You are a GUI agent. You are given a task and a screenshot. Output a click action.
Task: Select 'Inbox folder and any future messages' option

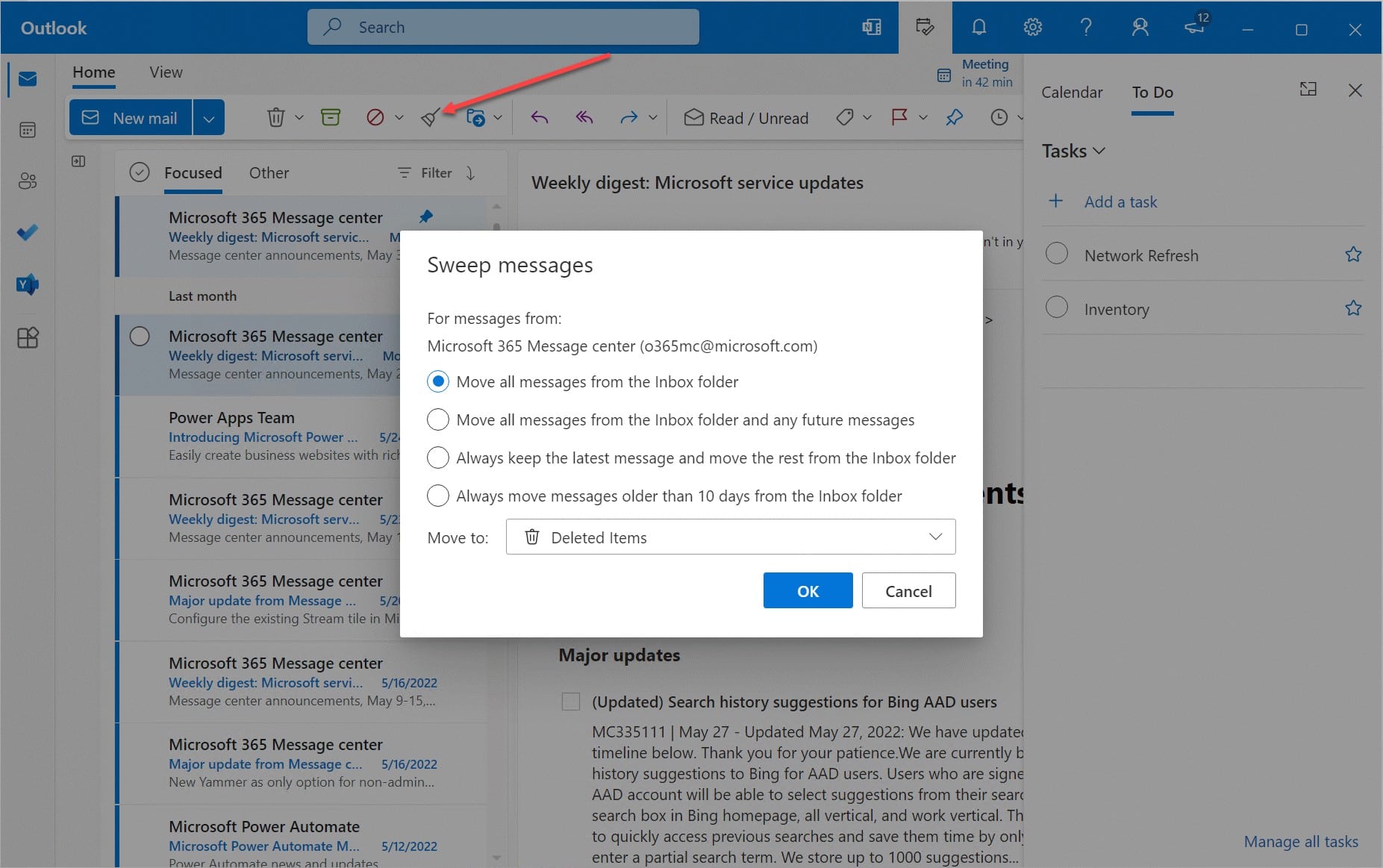pos(438,419)
